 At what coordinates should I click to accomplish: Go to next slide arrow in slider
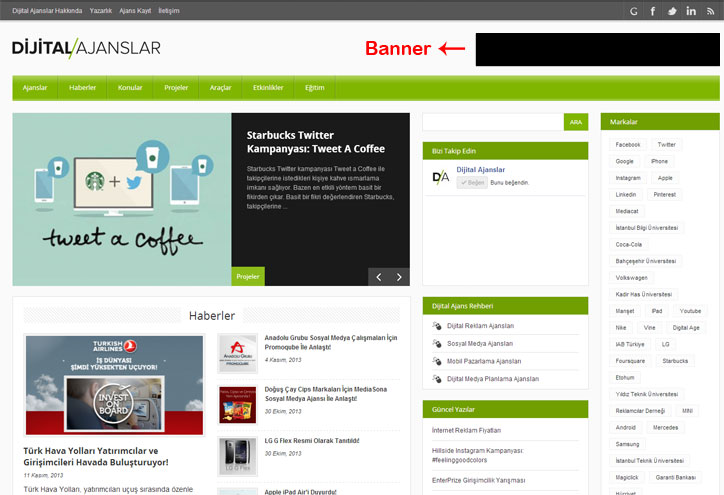399,277
